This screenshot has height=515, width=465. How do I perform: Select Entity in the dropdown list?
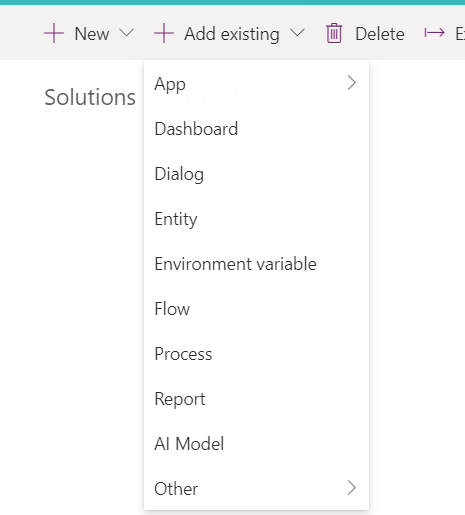click(x=256, y=219)
